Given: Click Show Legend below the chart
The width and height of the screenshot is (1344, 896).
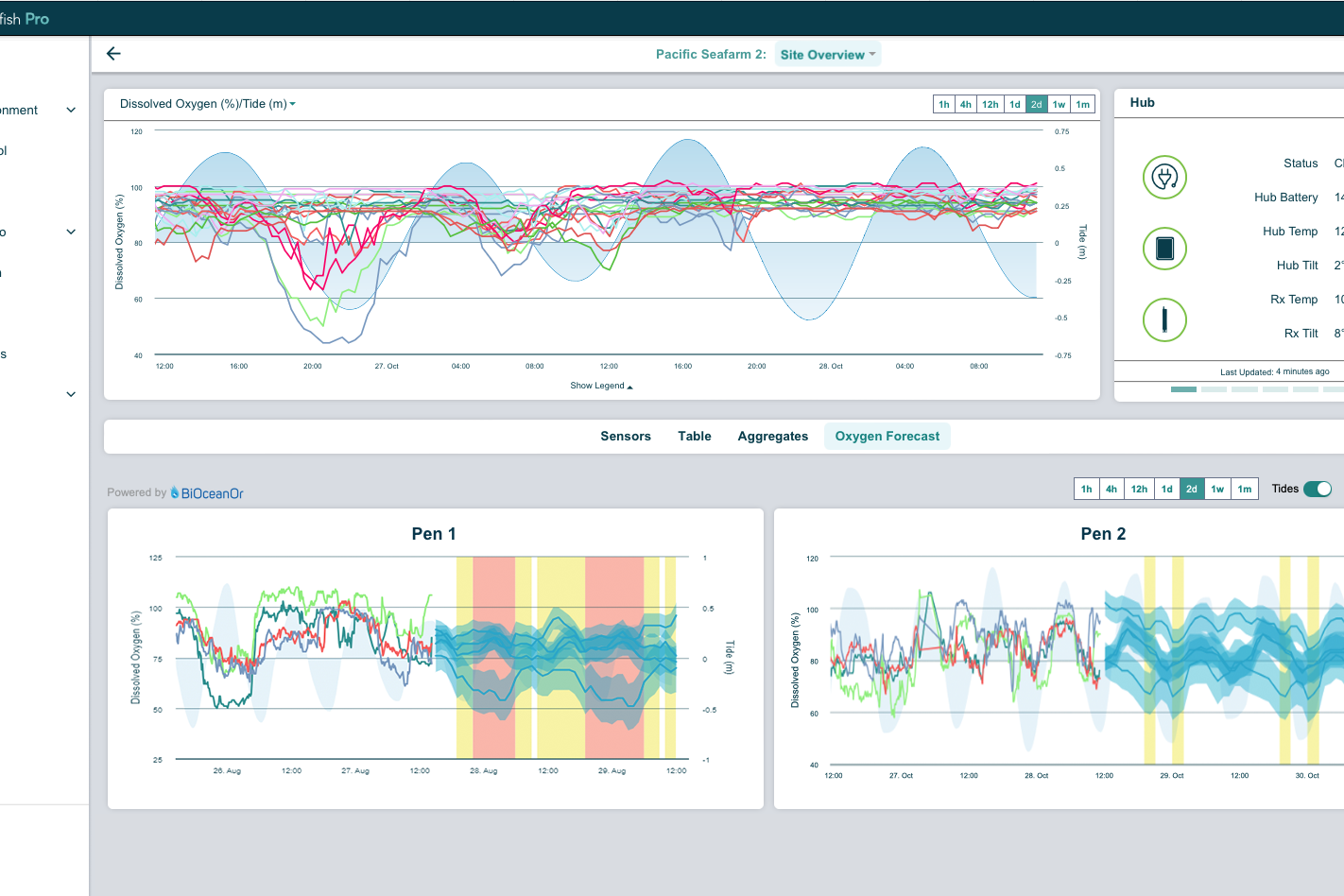Looking at the screenshot, I should (x=601, y=386).
